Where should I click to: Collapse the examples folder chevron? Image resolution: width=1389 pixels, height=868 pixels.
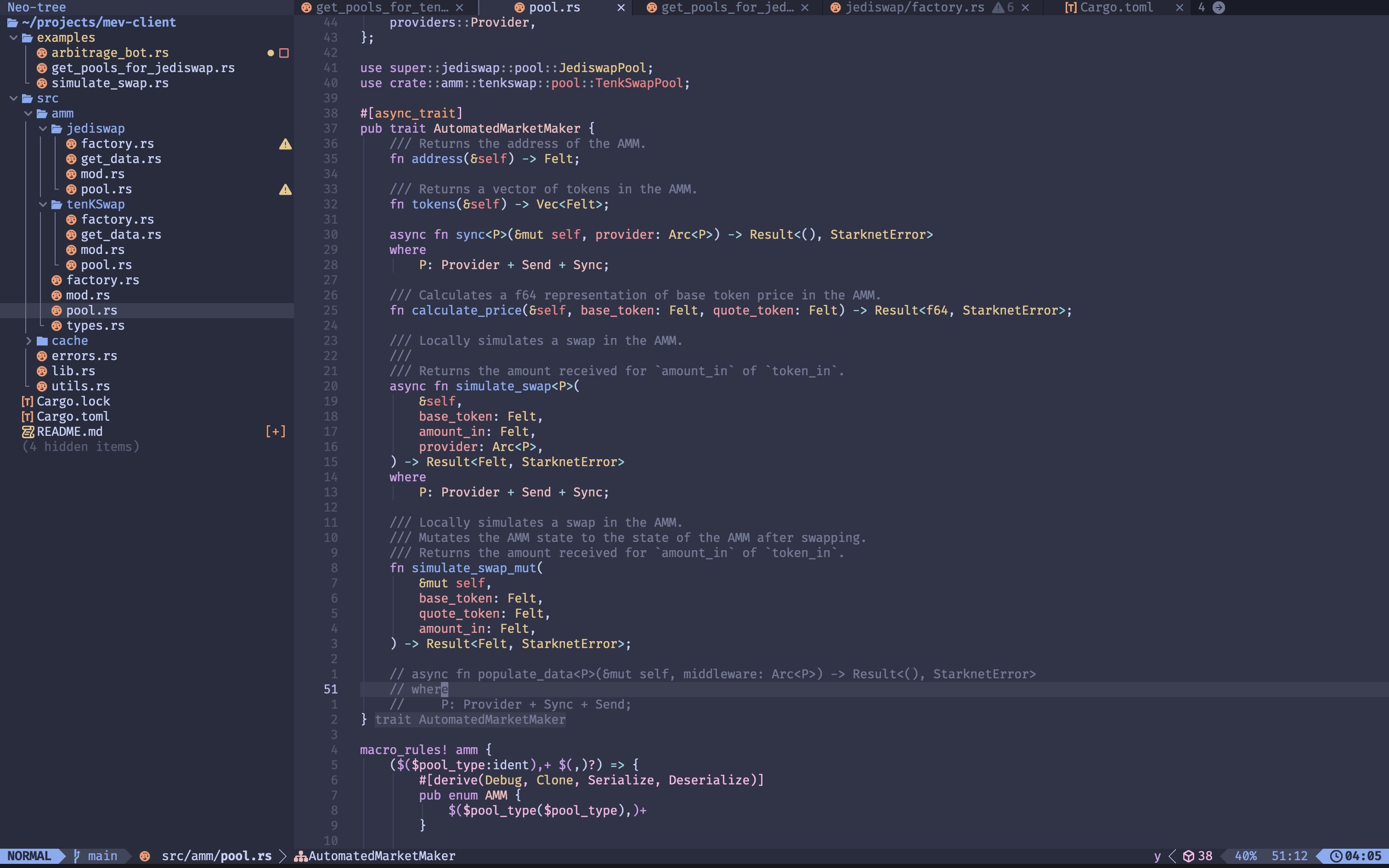point(13,38)
